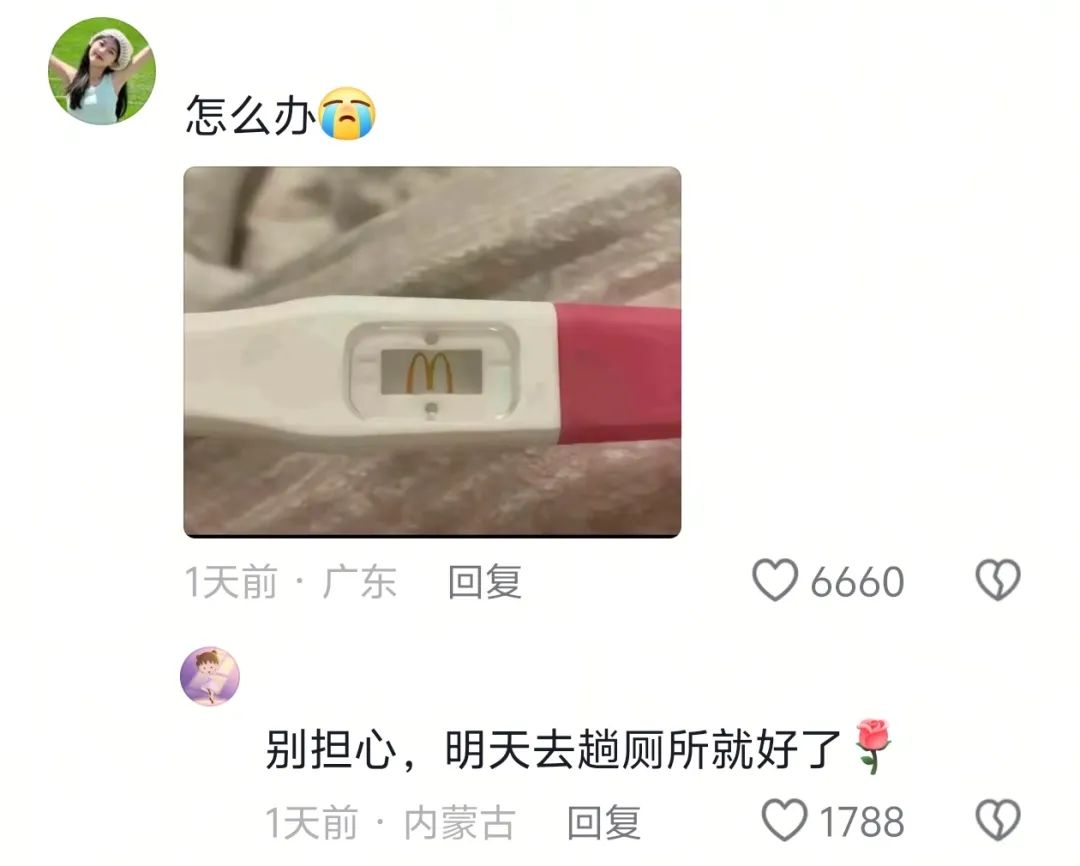This screenshot has width=1080, height=866.
Task: Like the top comment with 6660 likes
Action: coord(775,579)
